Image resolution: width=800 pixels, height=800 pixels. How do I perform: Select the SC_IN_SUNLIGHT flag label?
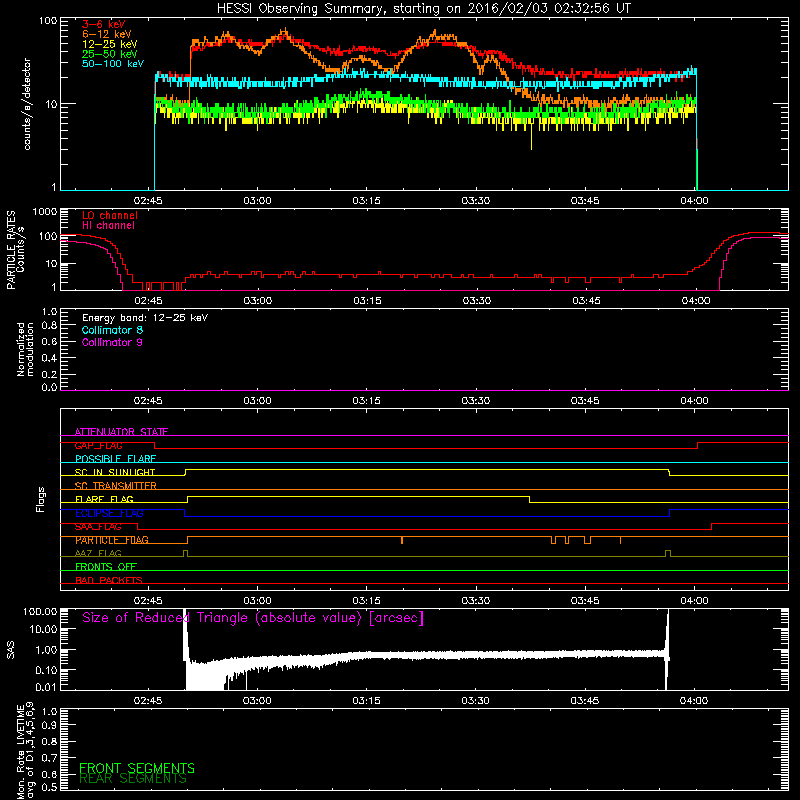(115, 472)
